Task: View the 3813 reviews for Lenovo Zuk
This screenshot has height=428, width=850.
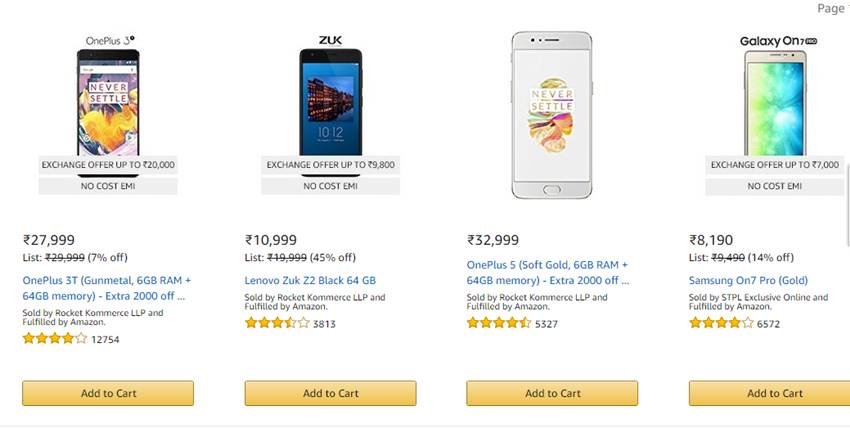Action: (x=324, y=324)
